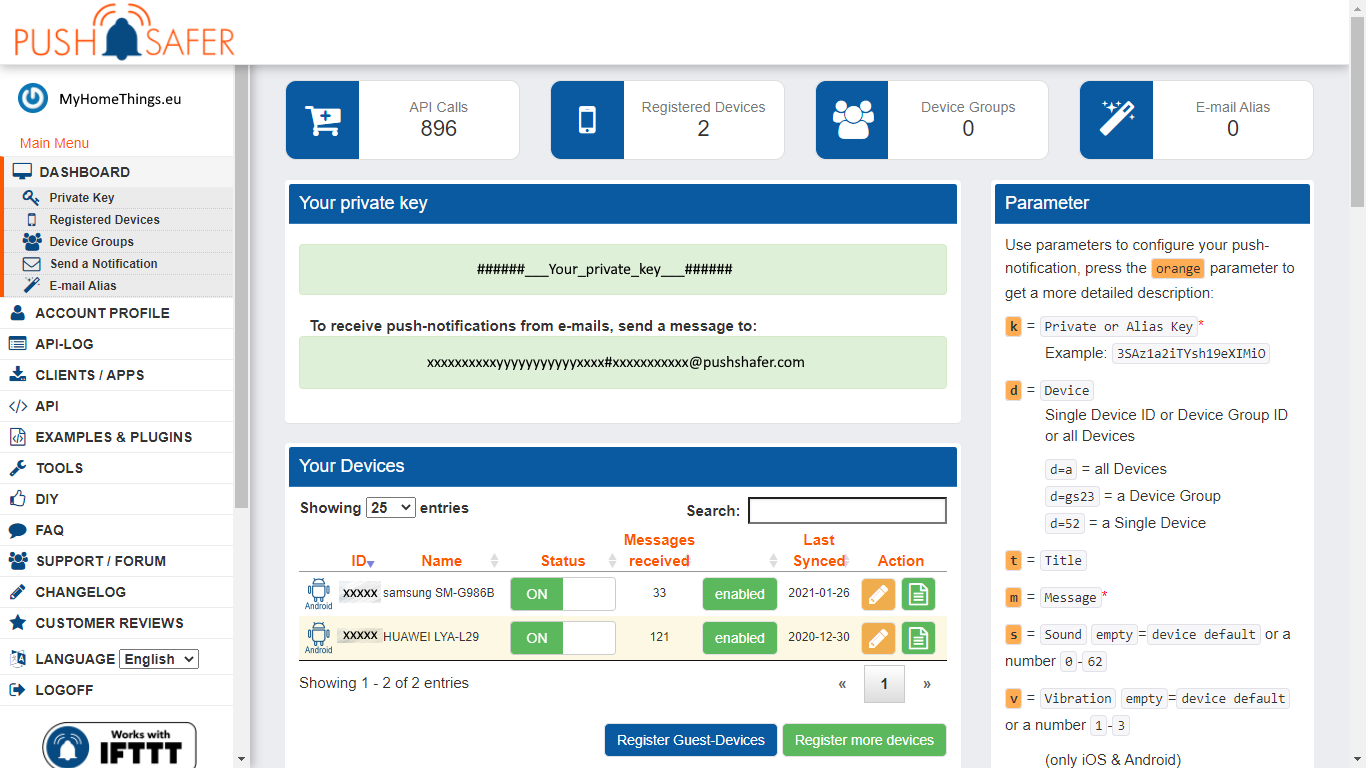
Task: Click the Pushsafer logo
Action: [x=125, y=32]
